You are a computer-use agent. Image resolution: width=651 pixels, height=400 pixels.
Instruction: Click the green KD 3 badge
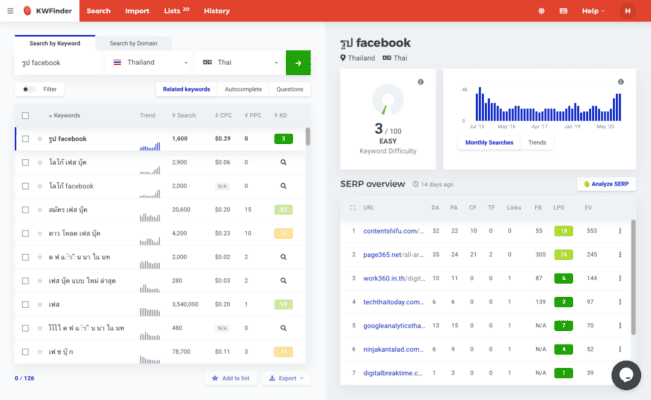pos(284,139)
